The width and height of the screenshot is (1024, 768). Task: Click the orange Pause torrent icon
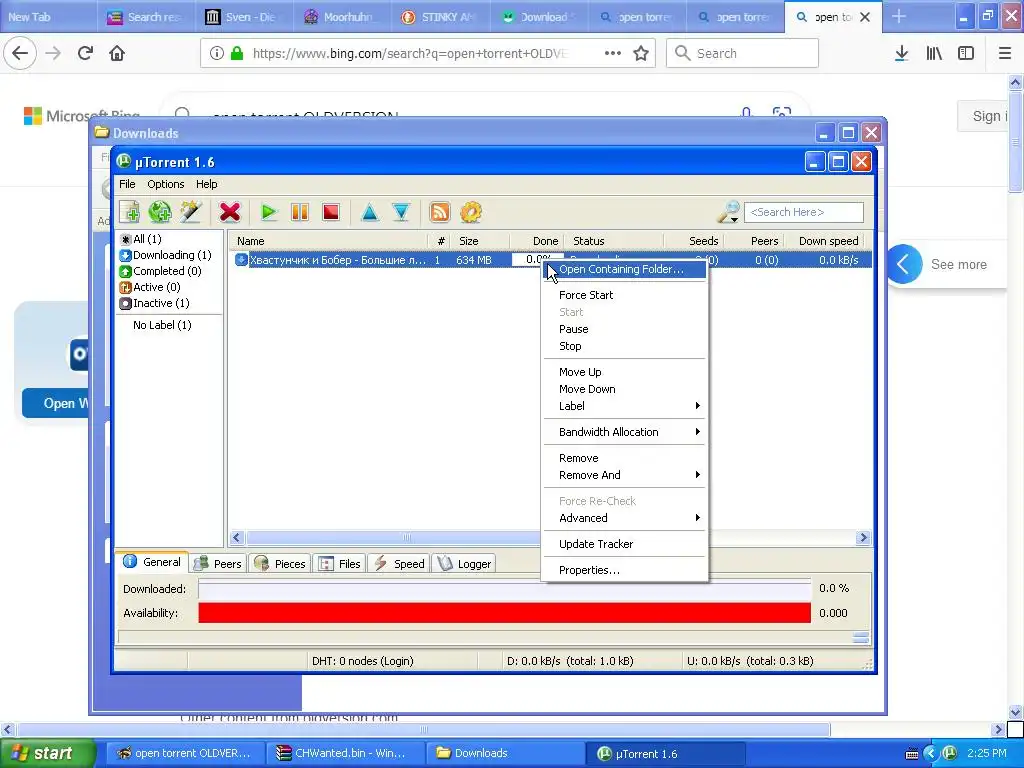pos(300,212)
